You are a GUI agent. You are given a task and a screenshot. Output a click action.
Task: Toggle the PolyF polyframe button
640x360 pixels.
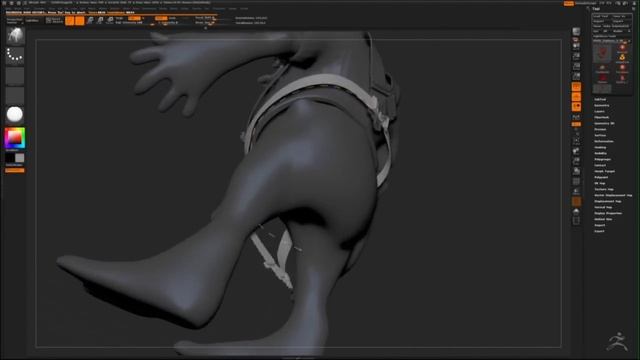pyautogui.click(x=576, y=182)
